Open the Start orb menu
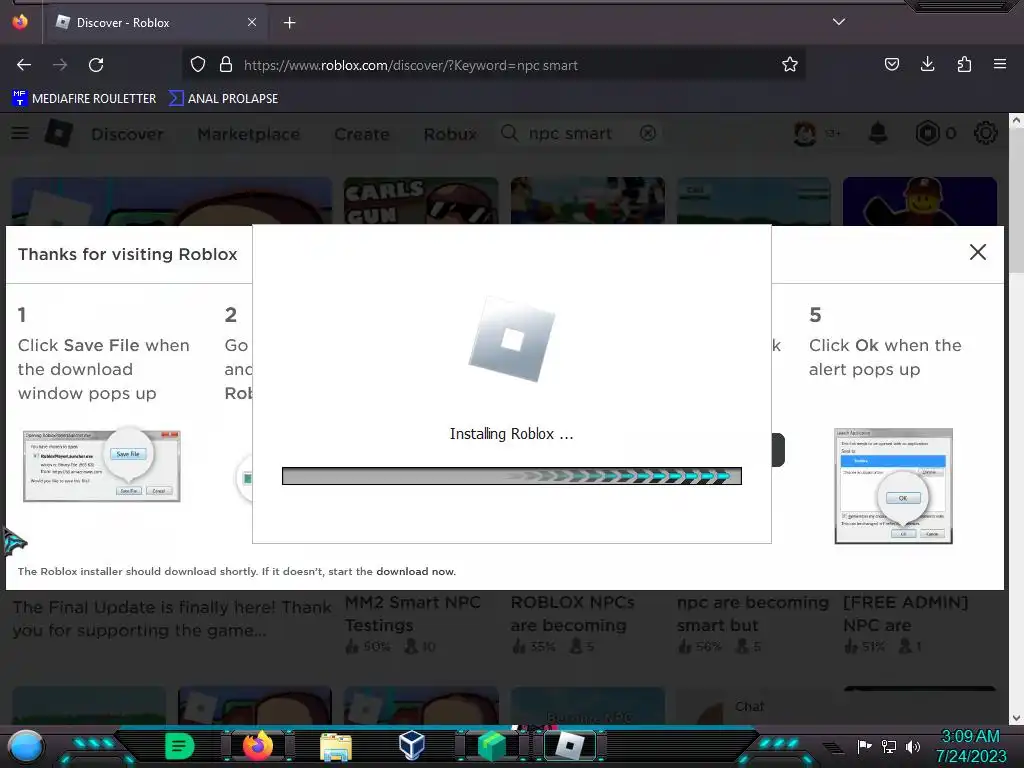 [25, 746]
